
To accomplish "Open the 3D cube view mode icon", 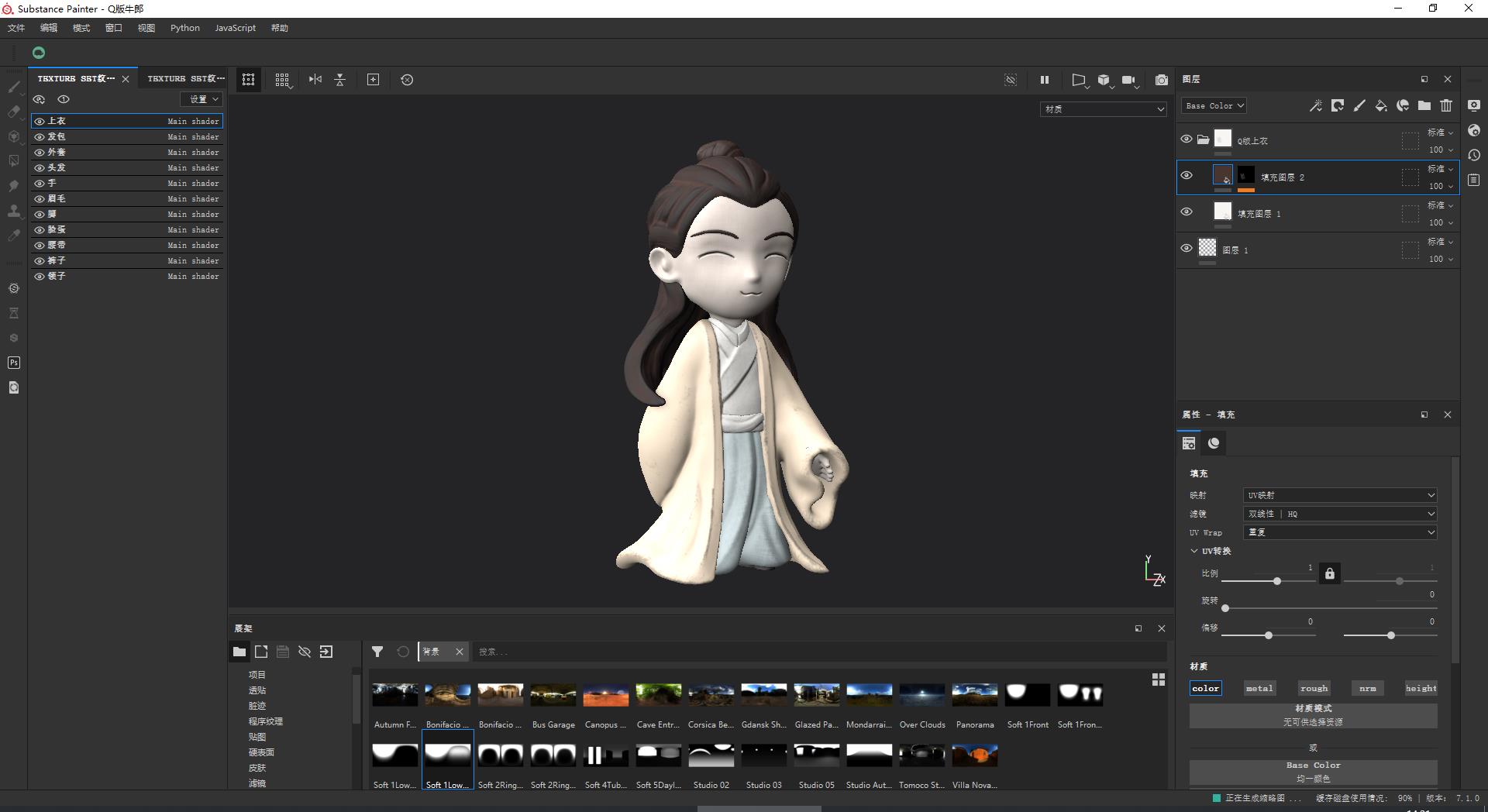I will tap(1104, 80).
